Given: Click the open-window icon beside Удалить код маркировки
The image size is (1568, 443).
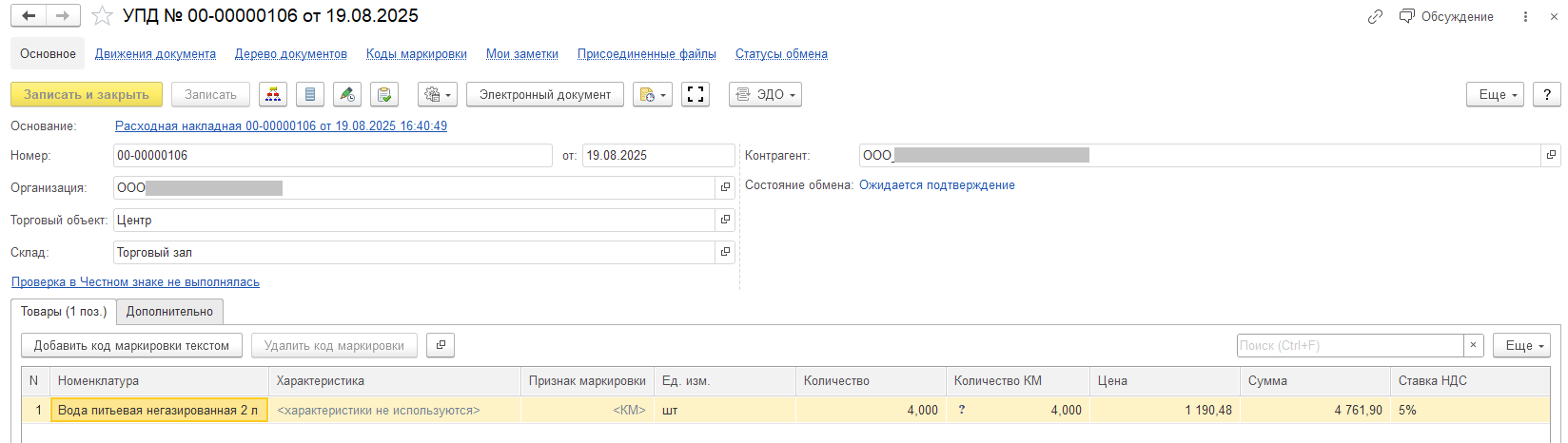Looking at the screenshot, I should tap(441, 345).
